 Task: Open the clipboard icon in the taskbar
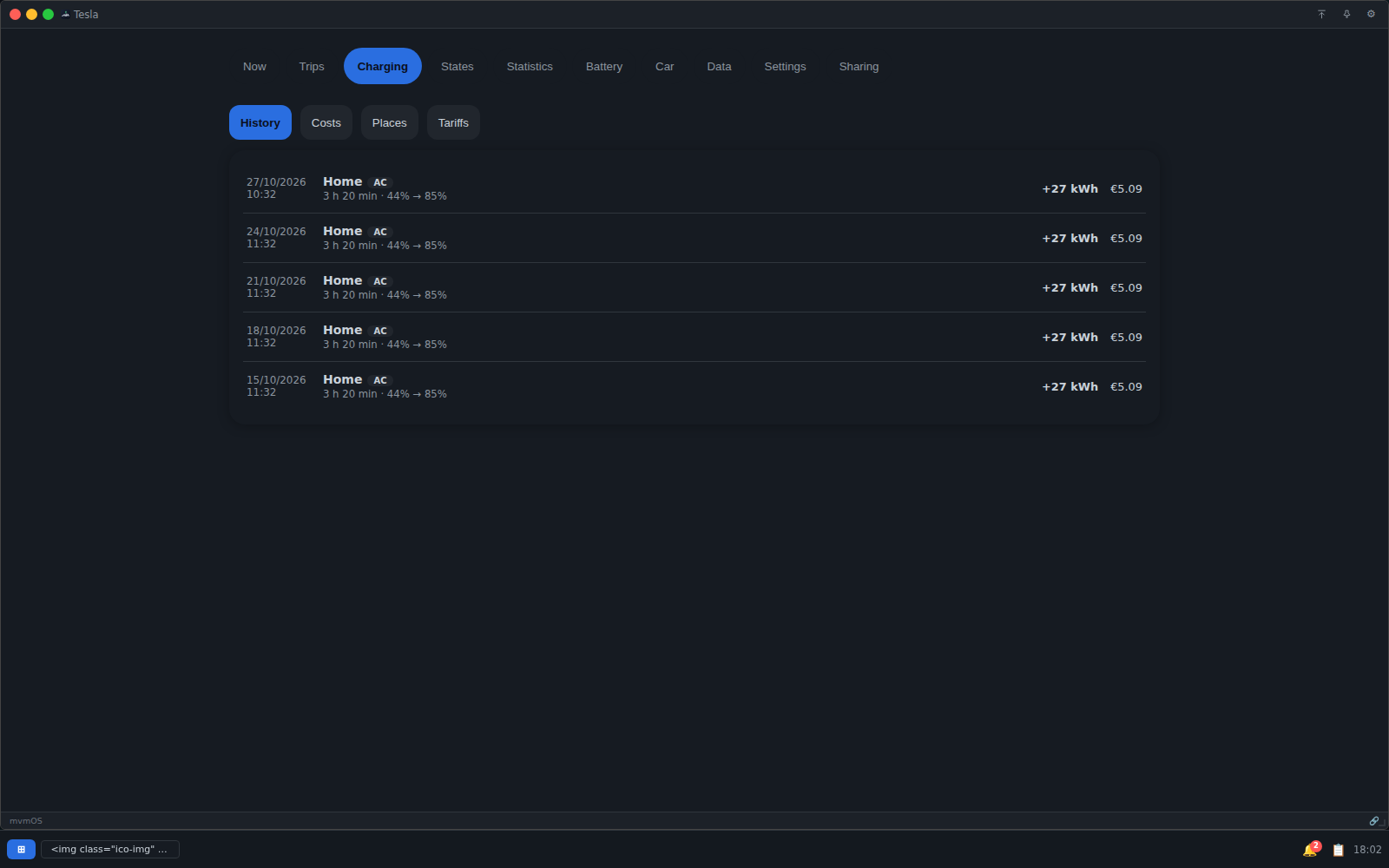pos(1338,850)
